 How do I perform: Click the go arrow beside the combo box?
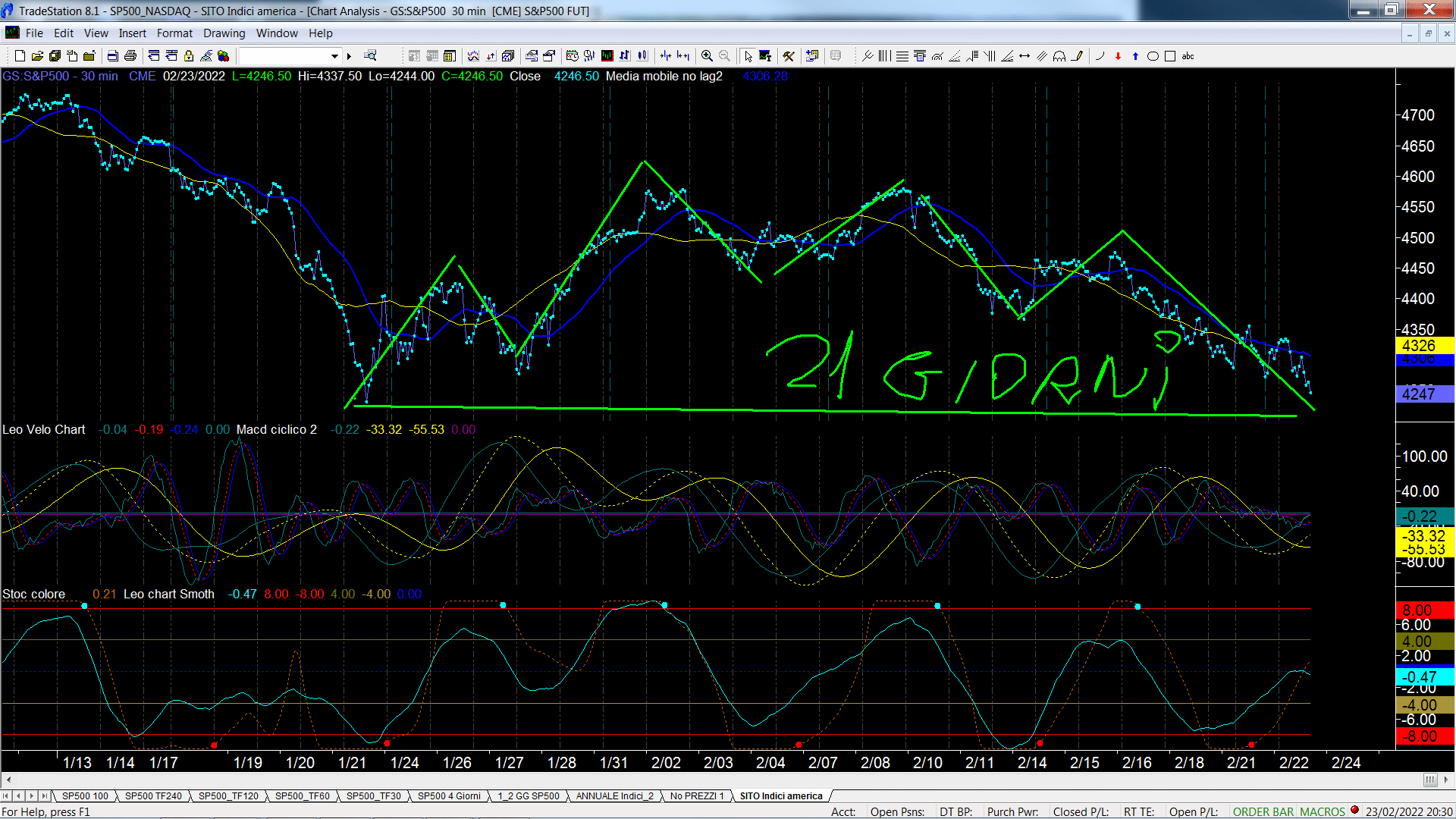point(349,55)
